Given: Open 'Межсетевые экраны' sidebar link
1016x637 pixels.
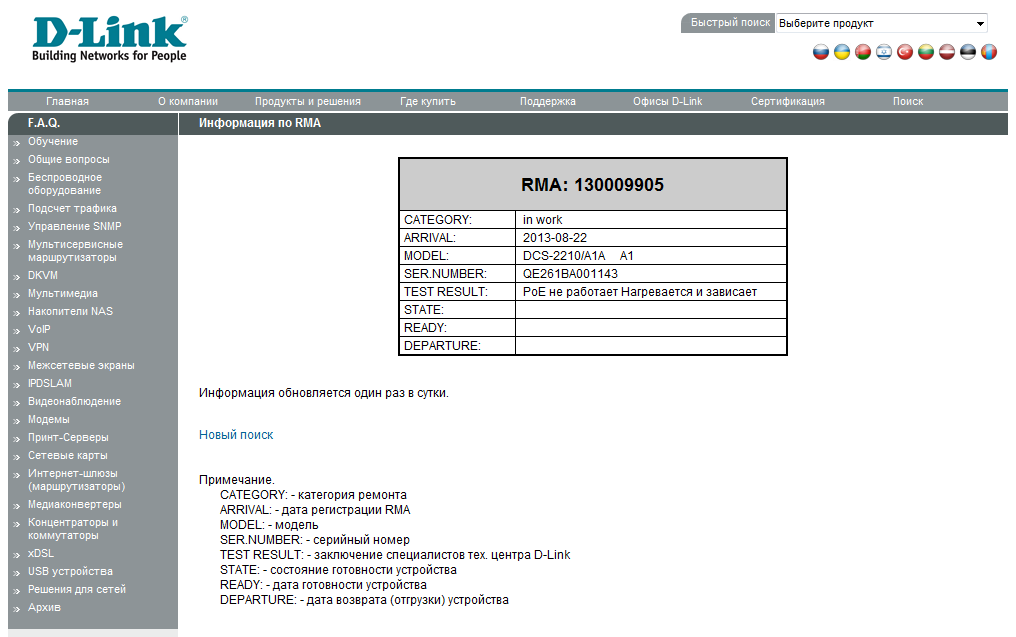Looking at the screenshot, I should pos(81,365).
